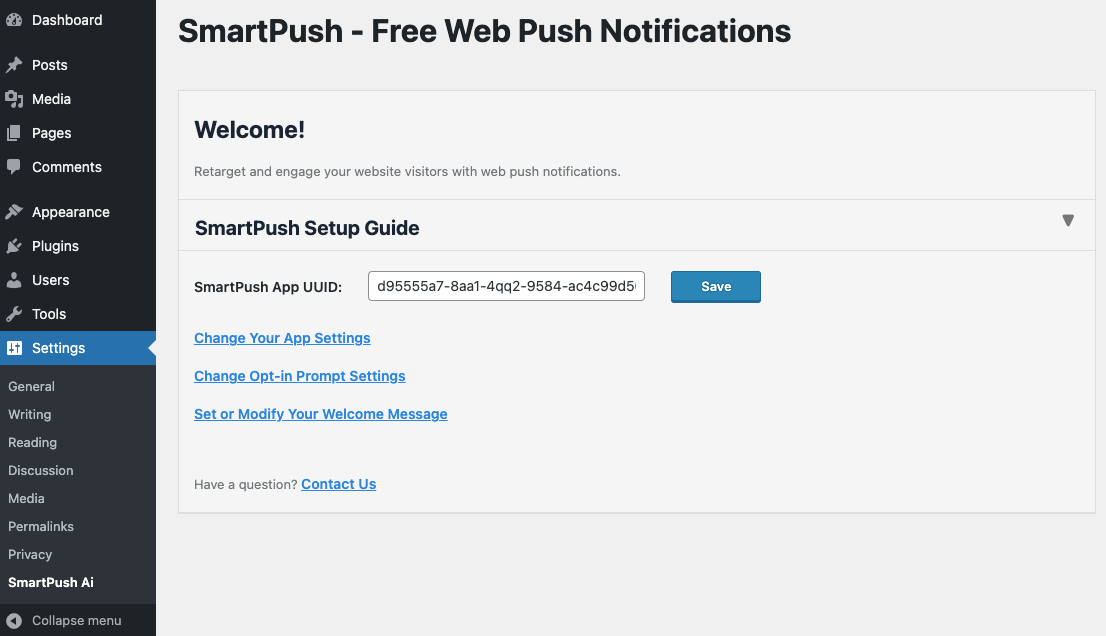Image resolution: width=1106 pixels, height=636 pixels.
Task: Save the SmartPush App UUID
Action: (716, 287)
